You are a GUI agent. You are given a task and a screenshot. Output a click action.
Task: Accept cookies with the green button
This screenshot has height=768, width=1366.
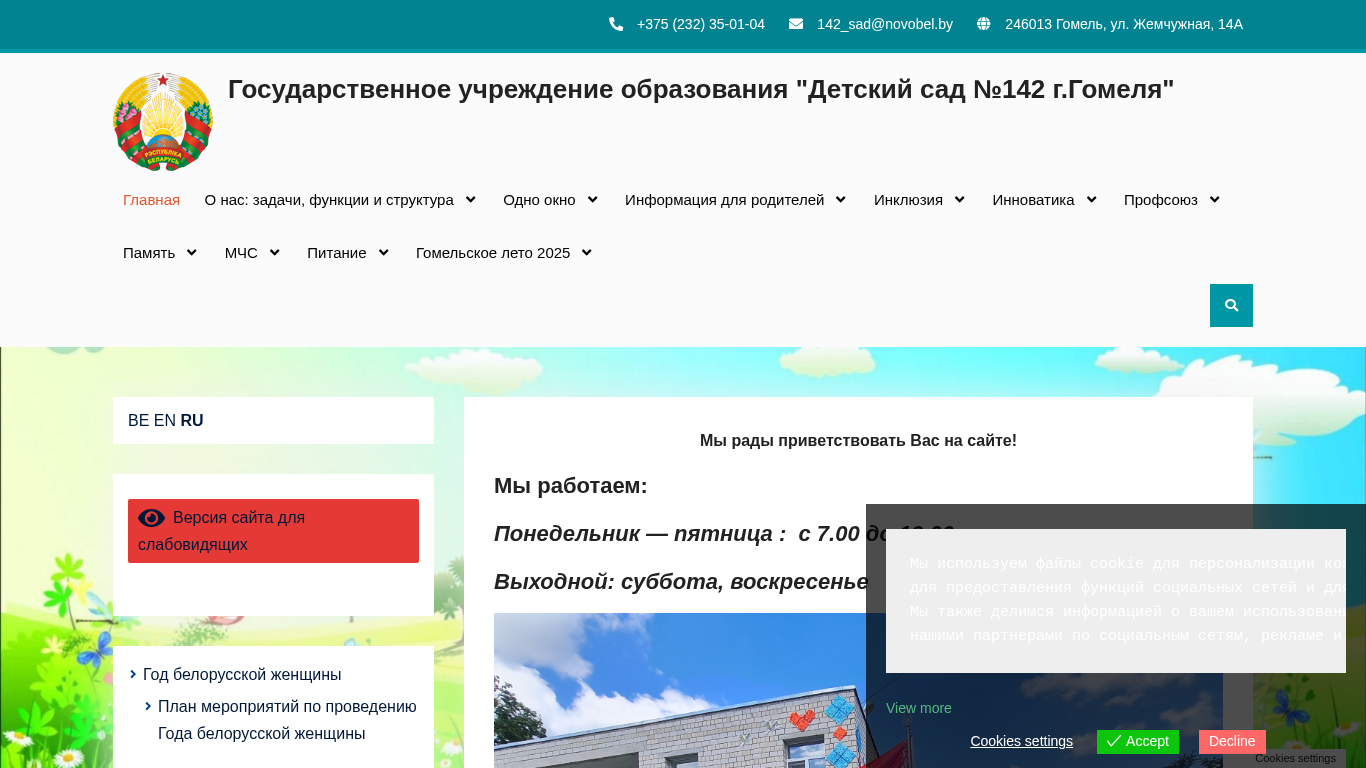(1137, 741)
